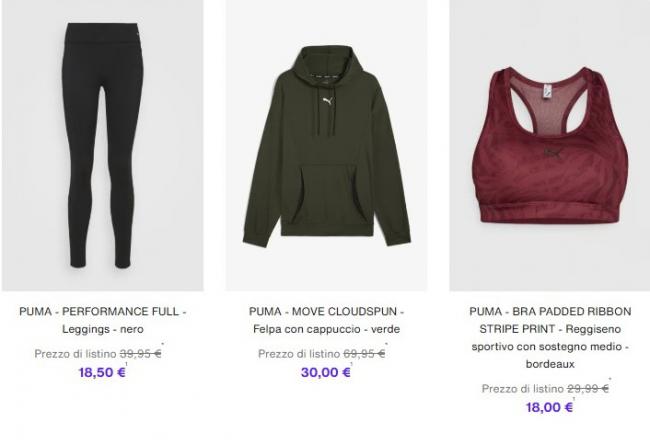Image resolution: width=650 pixels, height=444 pixels.
Task: Open the PUMA - MOVE CLOUDSPUN title link
Action: click(327, 311)
